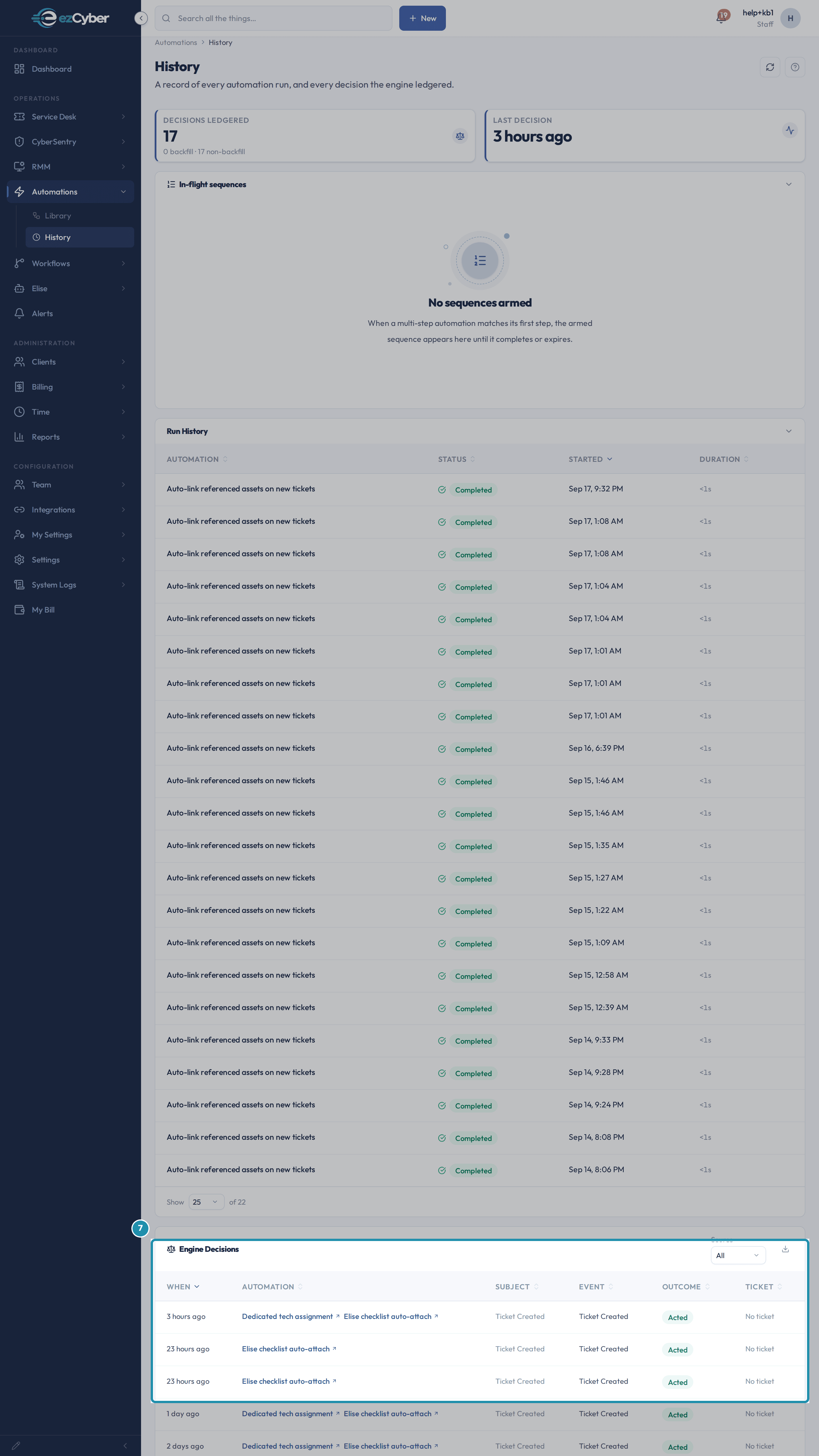Open My Bill in sidebar

click(70, 610)
